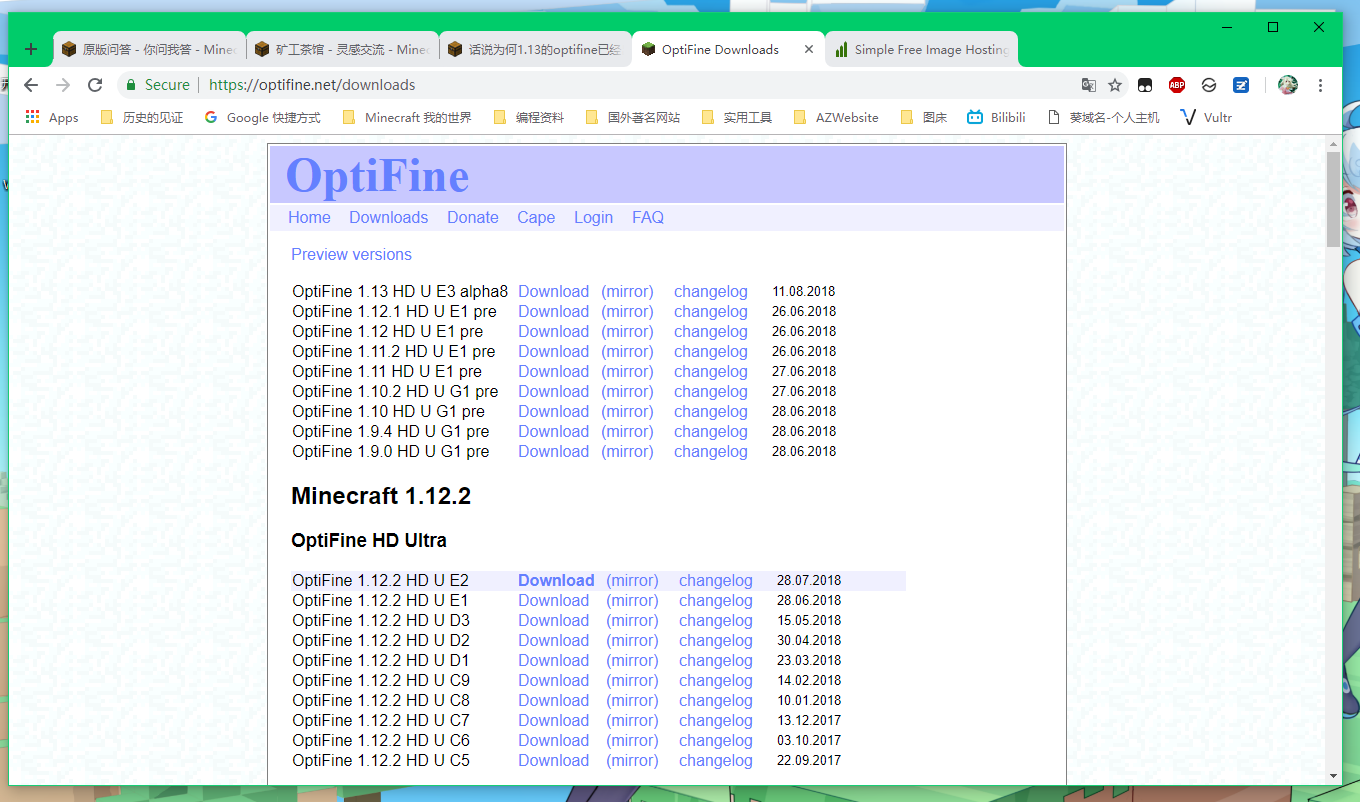The image size is (1360, 802).
Task: Download OptiFine 1.12.2 HD U C8
Action: tap(553, 701)
